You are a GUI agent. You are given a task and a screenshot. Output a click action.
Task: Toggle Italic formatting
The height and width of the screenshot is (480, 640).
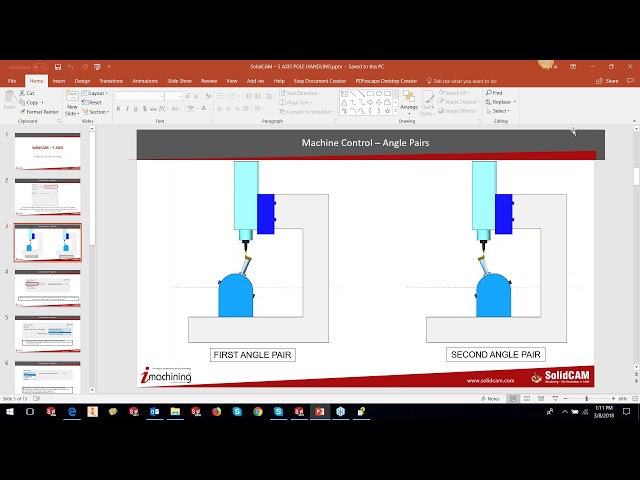point(127,109)
